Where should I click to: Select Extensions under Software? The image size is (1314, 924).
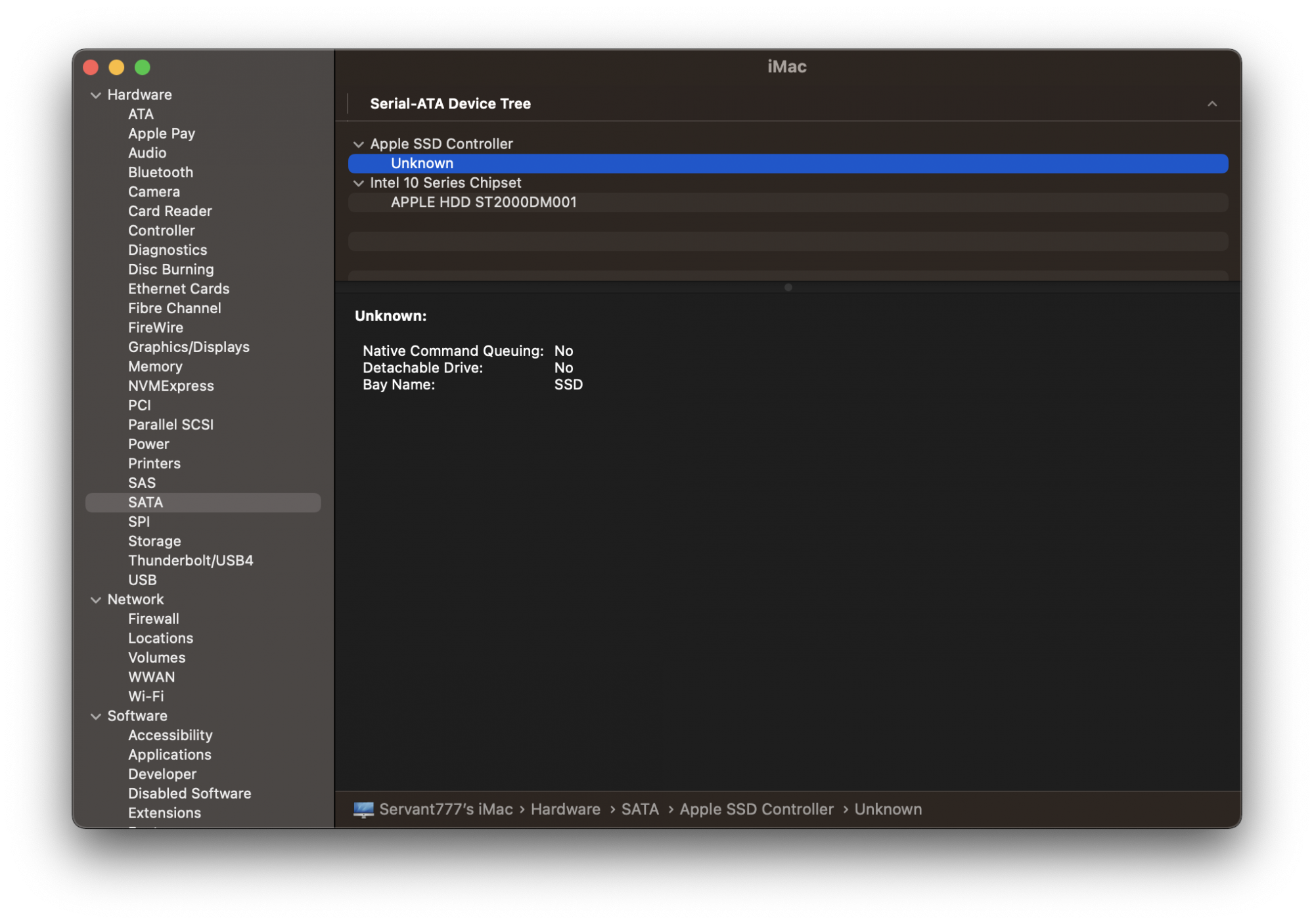164,813
